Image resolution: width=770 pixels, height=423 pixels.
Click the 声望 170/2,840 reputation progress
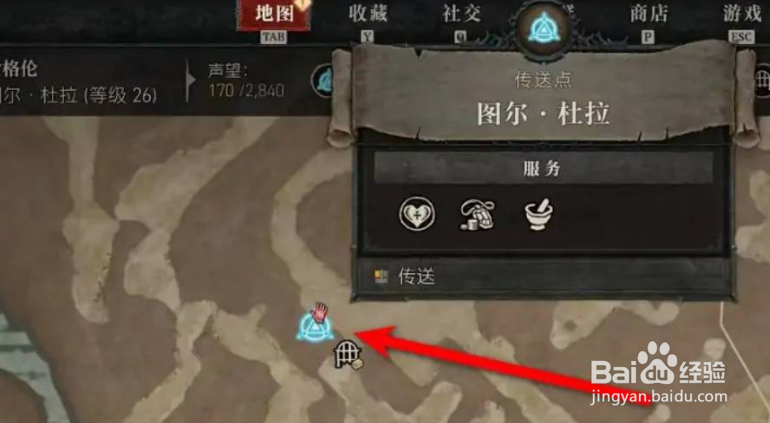click(246, 81)
